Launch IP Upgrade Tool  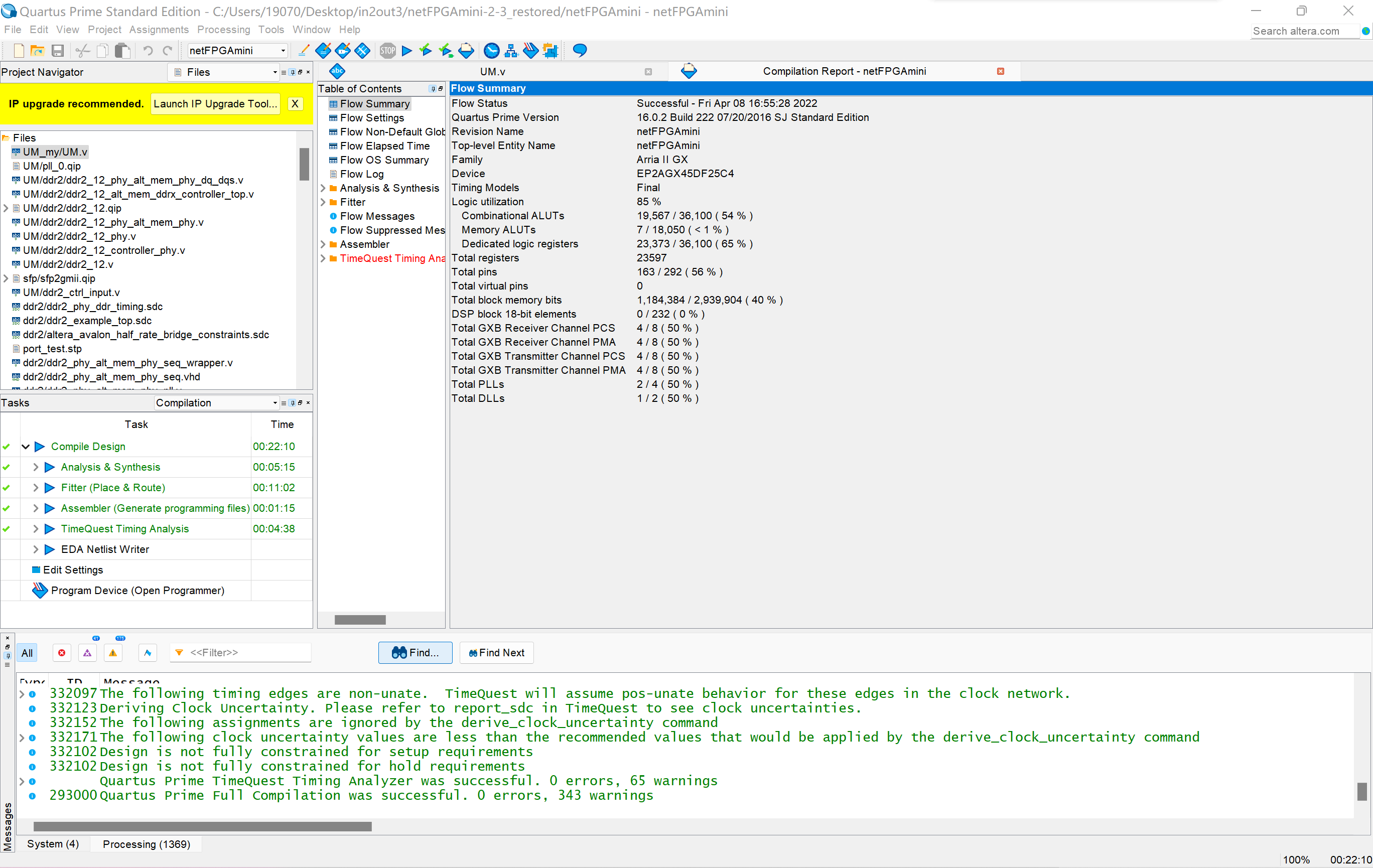coord(215,104)
